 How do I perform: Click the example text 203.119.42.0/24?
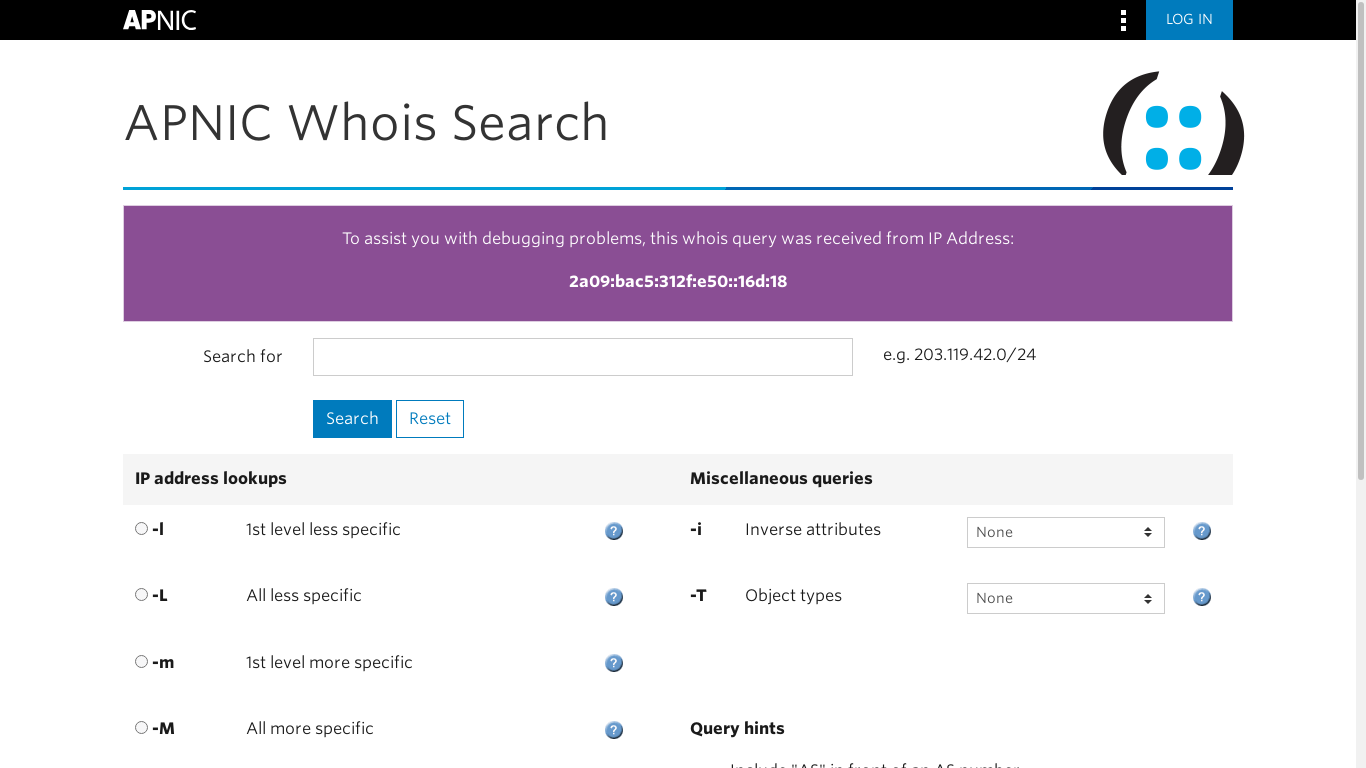[x=975, y=354]
